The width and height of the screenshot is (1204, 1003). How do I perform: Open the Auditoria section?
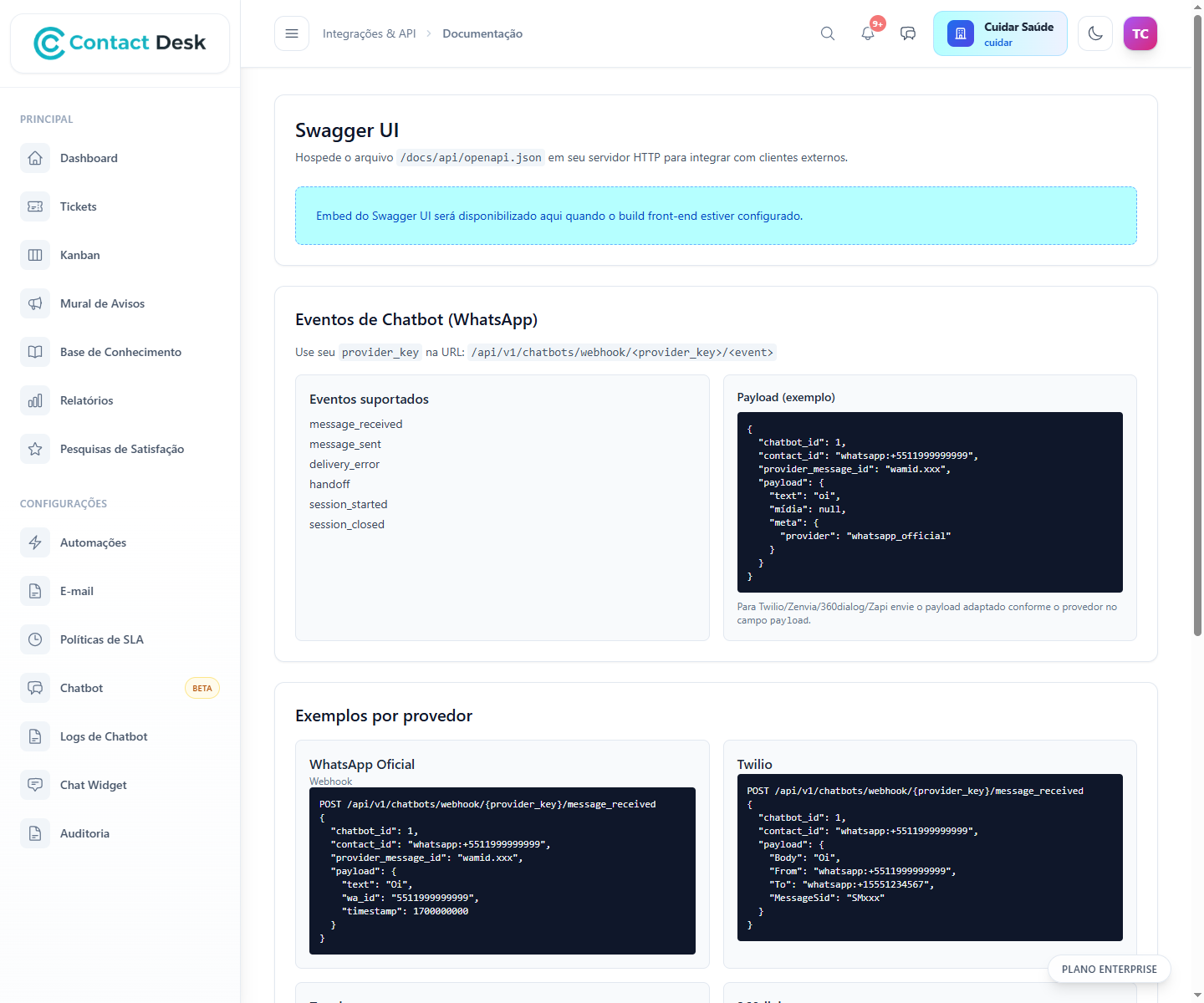click(84, 833)
